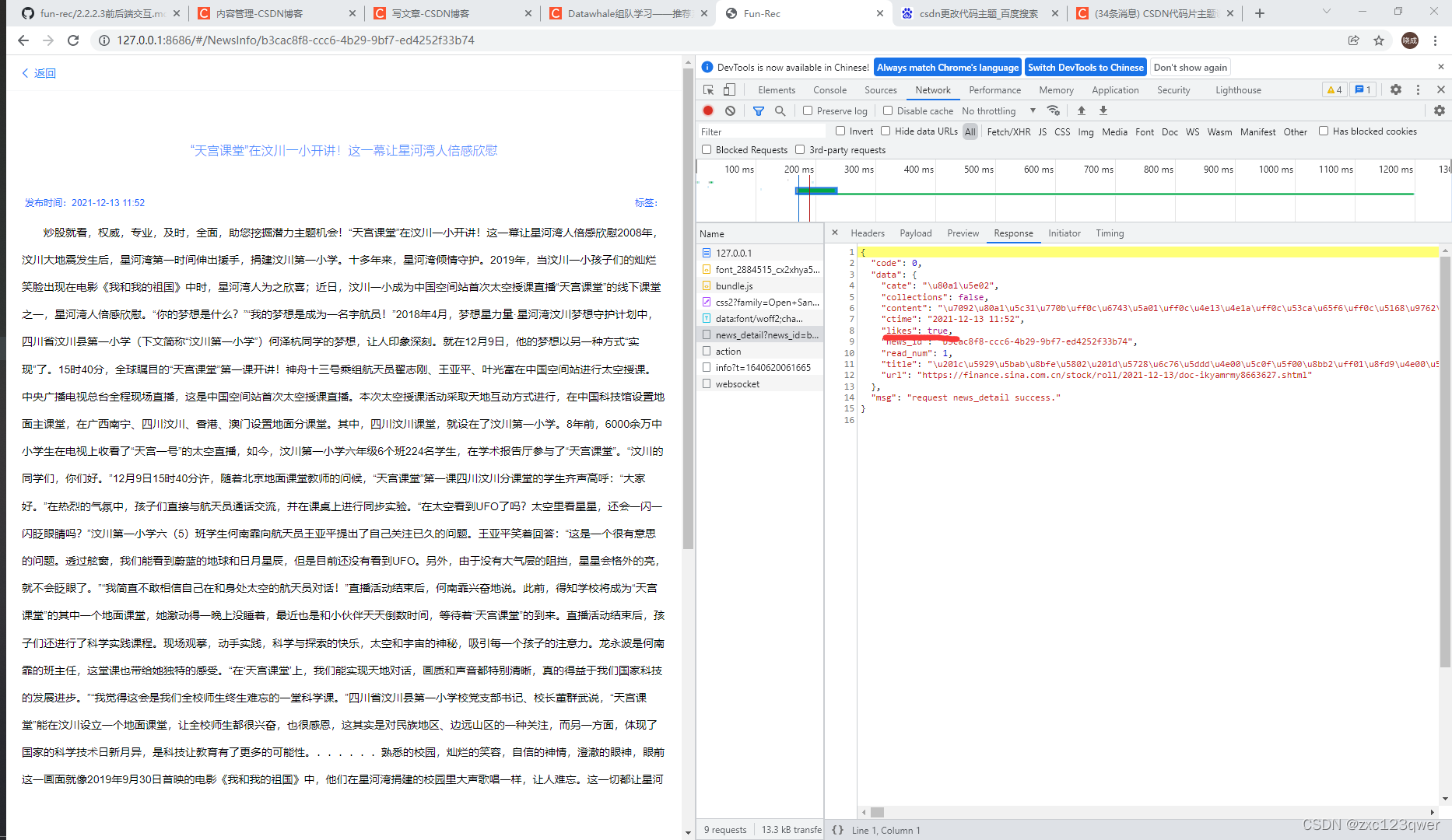Open network search magnifier
The height and width of the screenshot is (840, 1452).
pos(780,111)
